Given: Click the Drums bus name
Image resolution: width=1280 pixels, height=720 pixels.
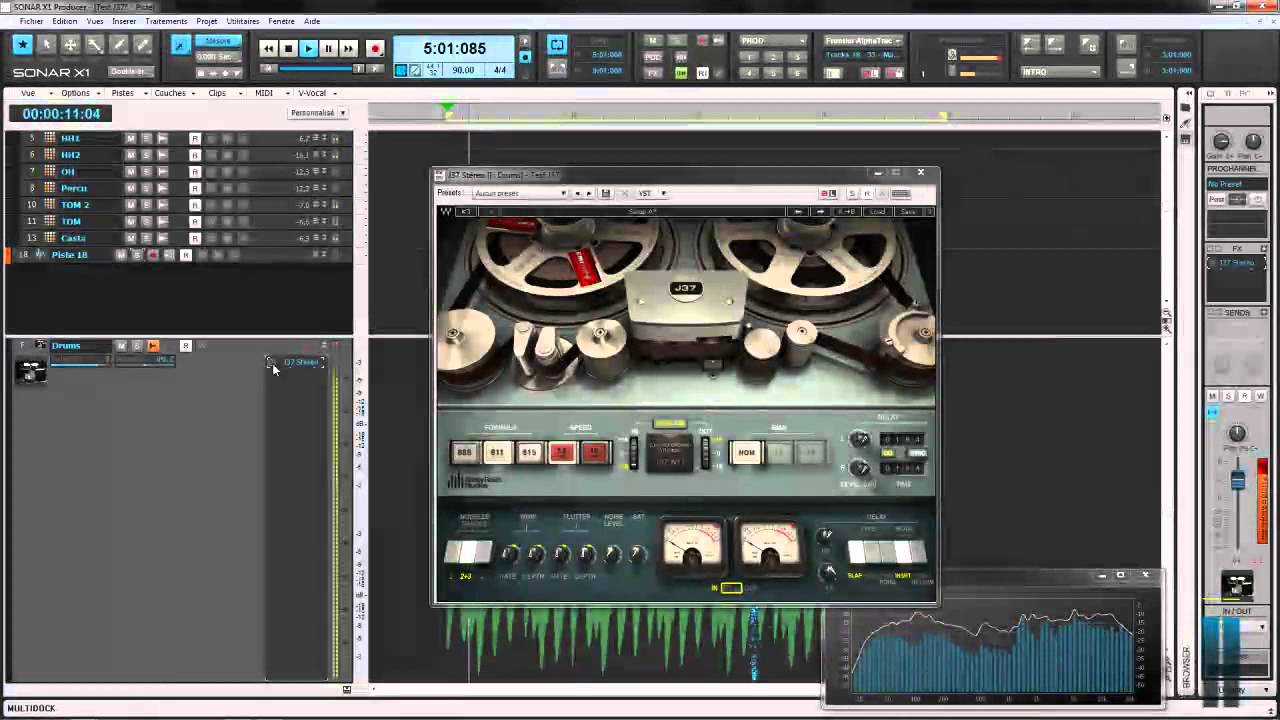Looking at the screenshot, I should pyautogui.click(x=66, y=346).
